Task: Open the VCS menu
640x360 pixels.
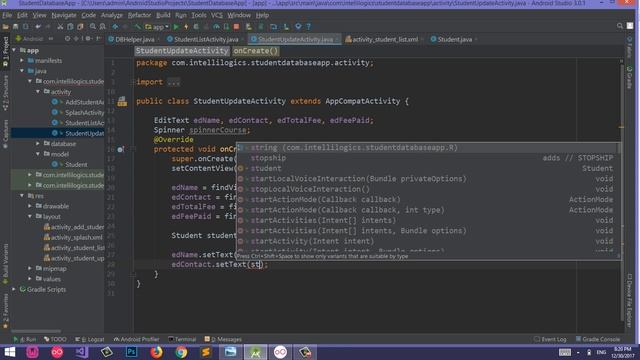Action: point(217,15)
